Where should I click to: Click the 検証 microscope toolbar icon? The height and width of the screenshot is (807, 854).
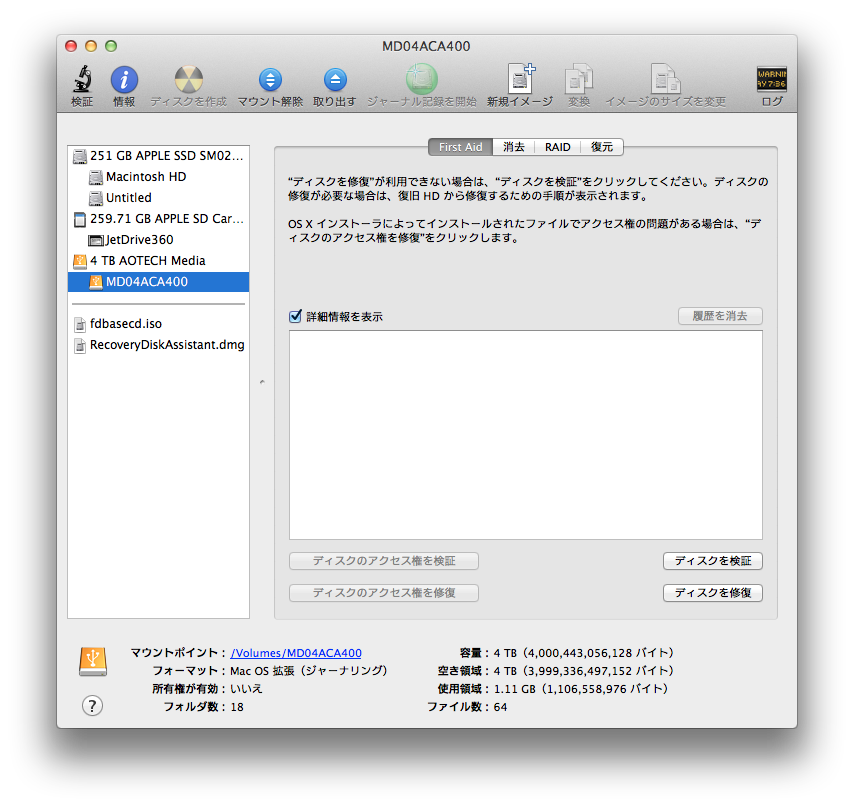(x=82, y=80)
